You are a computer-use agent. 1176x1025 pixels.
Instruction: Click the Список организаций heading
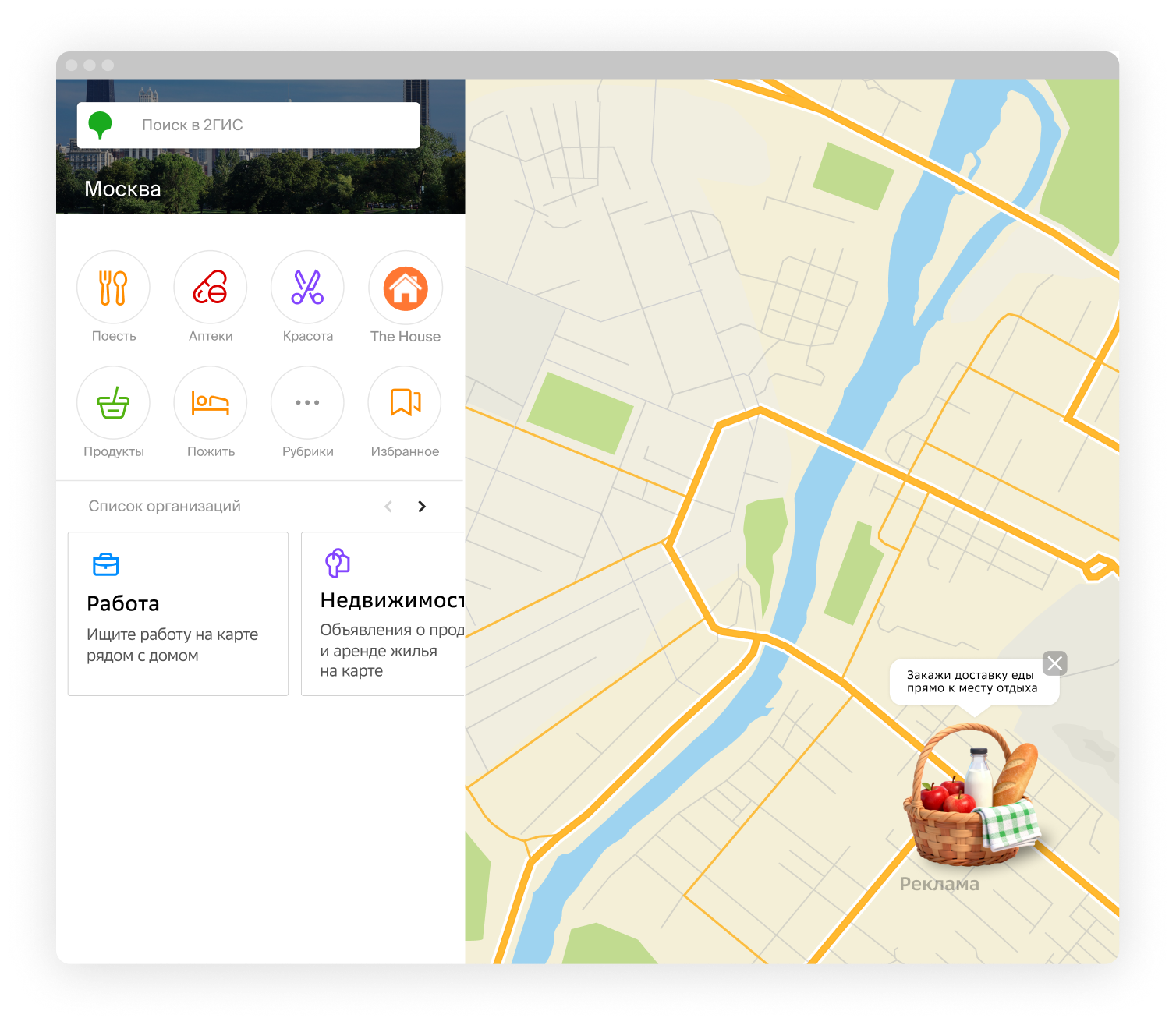coord(165,506)
